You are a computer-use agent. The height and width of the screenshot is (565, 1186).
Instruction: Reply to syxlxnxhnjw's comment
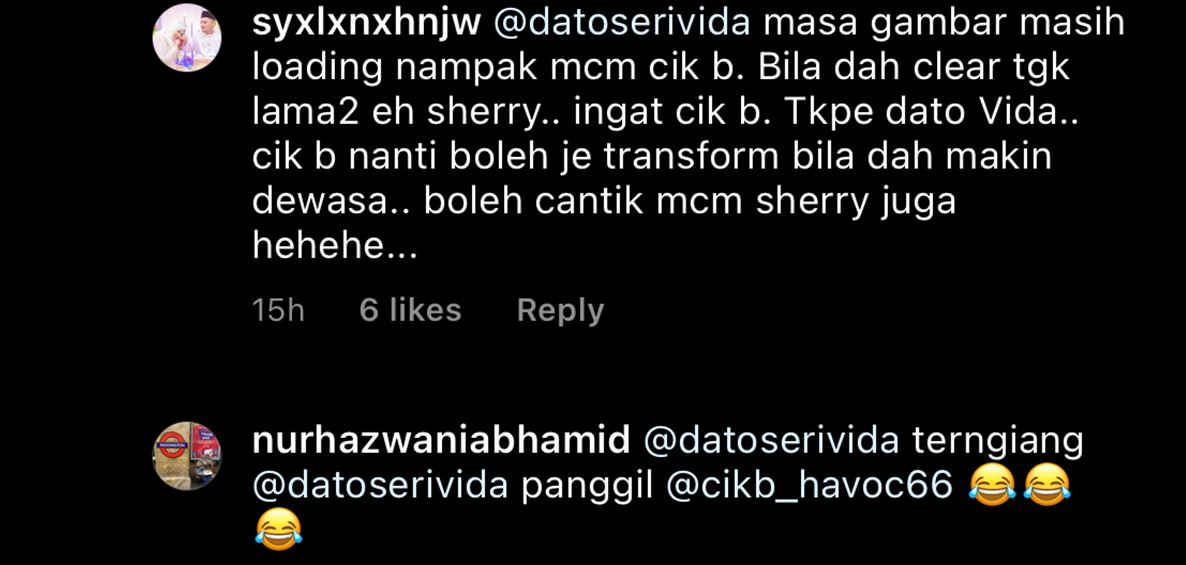point(560,312)
